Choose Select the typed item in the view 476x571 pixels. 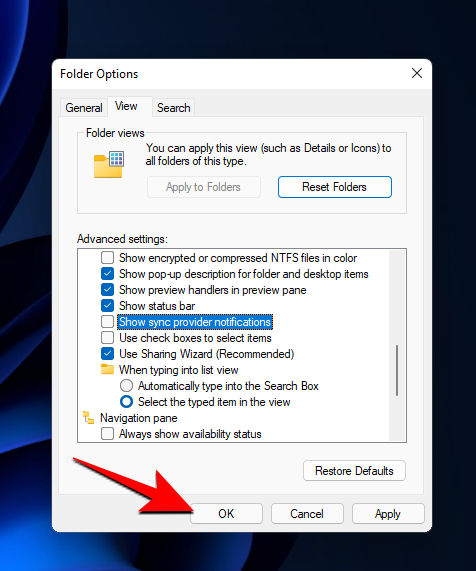126,402
